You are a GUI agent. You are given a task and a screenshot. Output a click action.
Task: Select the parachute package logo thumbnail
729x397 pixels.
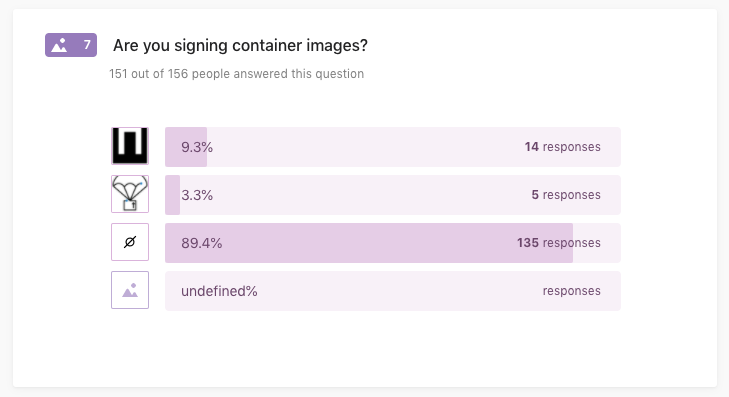pyautogui.click(x=130, y=194)
